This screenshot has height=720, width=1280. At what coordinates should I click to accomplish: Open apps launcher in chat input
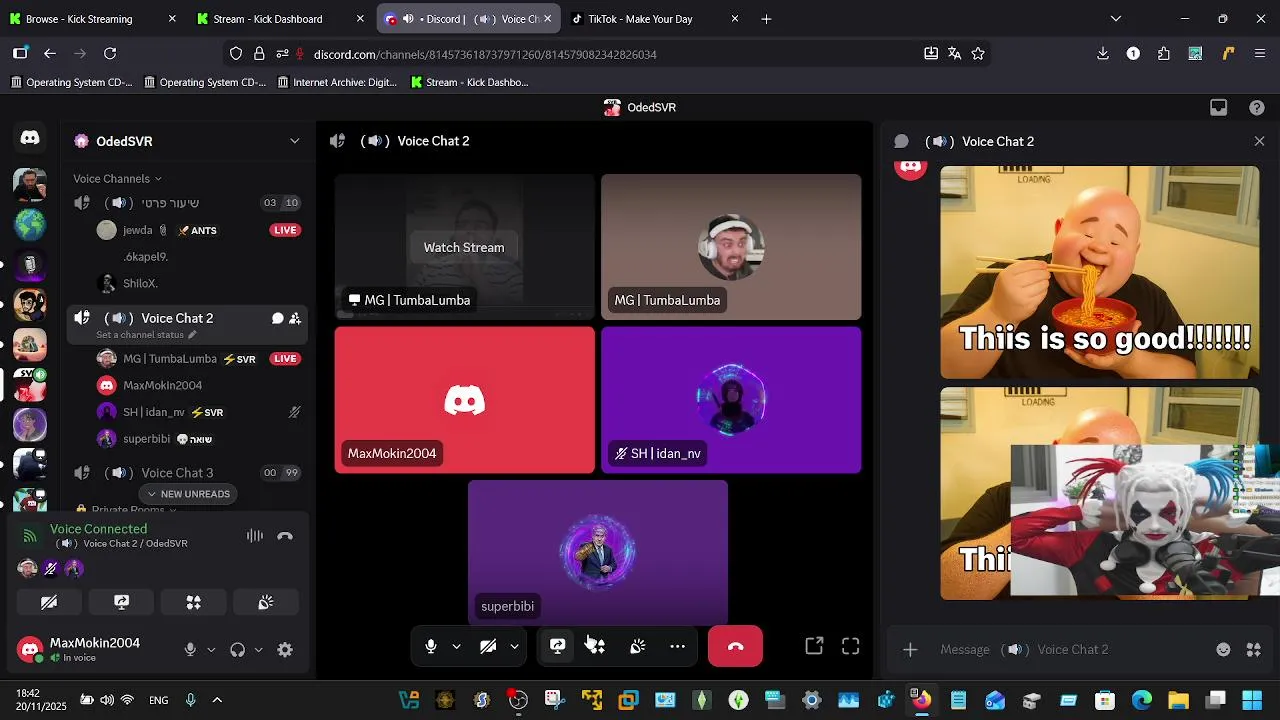pos(1253,649)
